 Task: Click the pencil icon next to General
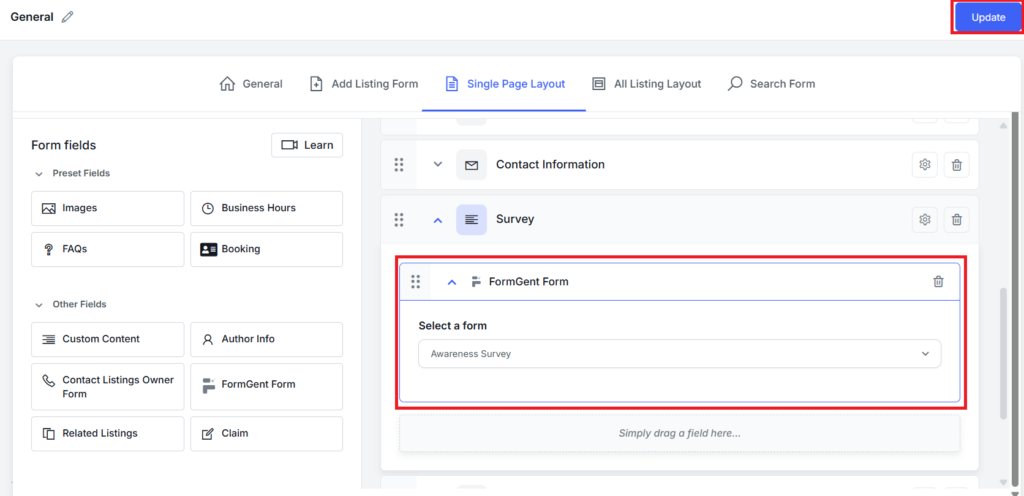(68, 17)
